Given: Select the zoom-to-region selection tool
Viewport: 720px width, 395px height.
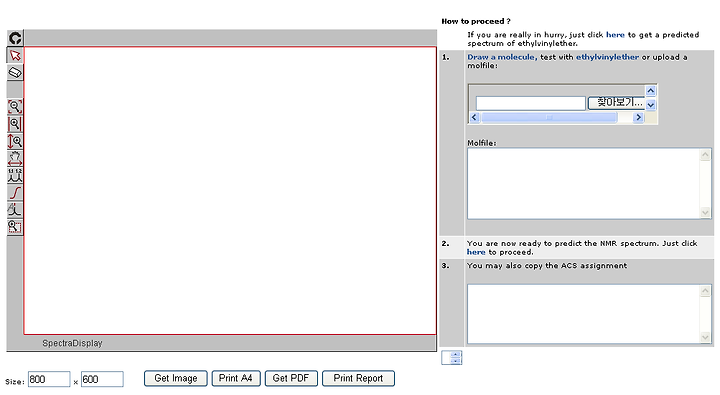Looking at the screenshot, I should 15,227.
